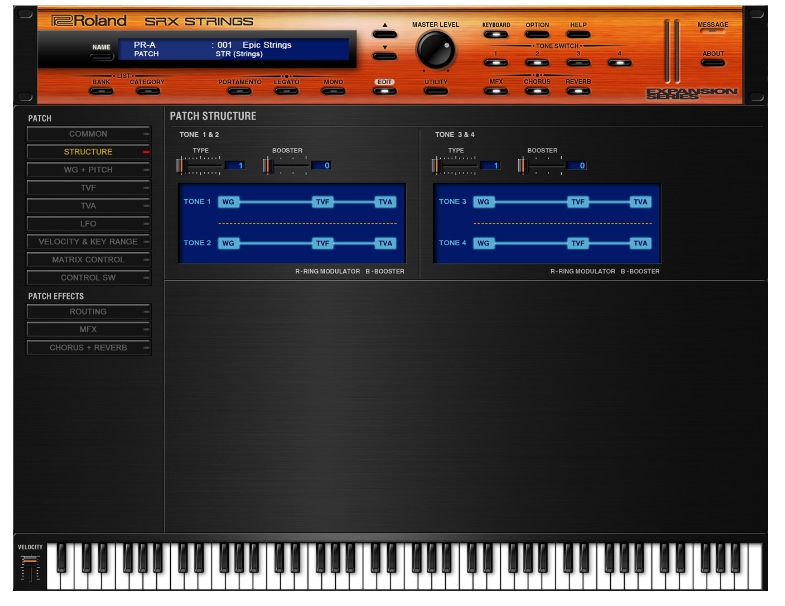Image resolution: width=785 pixels, height=606 pixels.
Task: Select the TVF tab in sidebar
Action: [89, 188]
